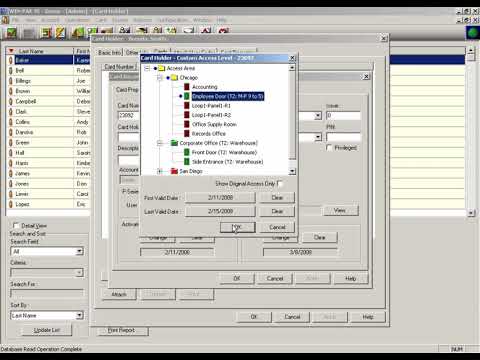Click the green door icon beside Employee Door
Image resolution: width=480 pixels, height=360 pixels.
(187, 96)
